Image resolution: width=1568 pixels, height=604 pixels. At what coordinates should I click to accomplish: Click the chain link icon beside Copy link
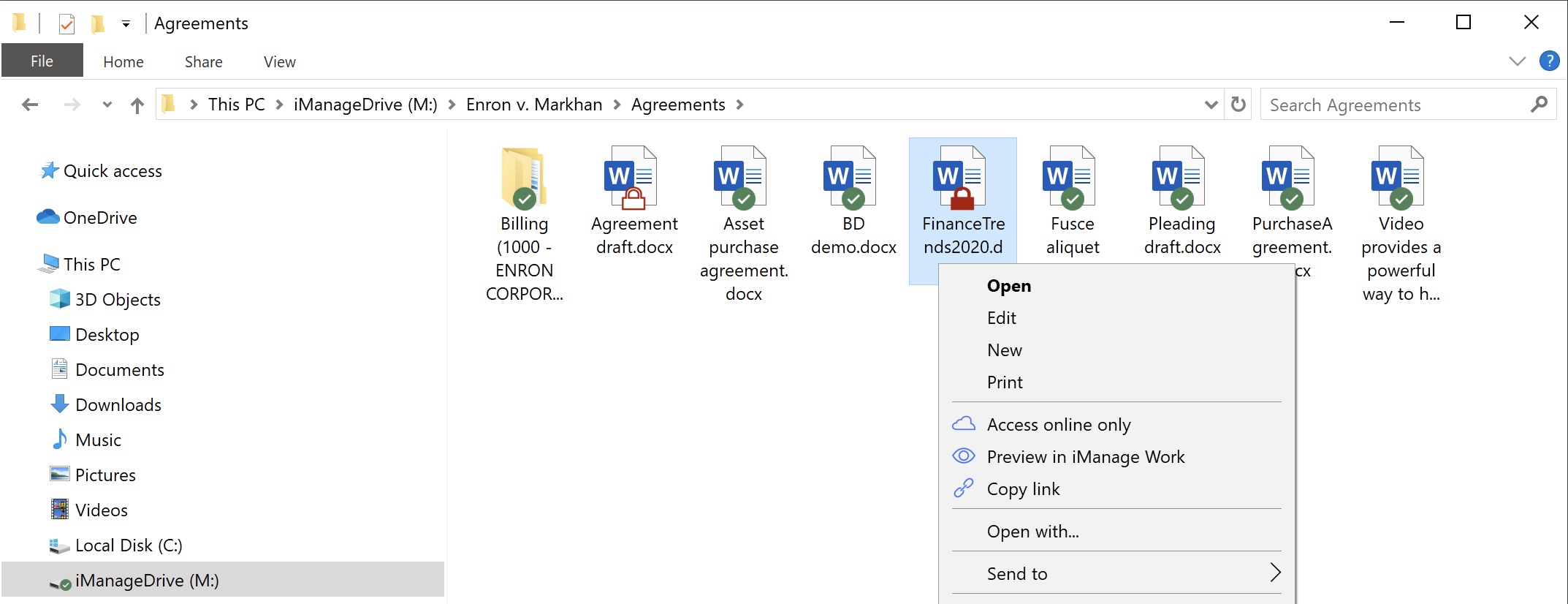pos(964,488)
